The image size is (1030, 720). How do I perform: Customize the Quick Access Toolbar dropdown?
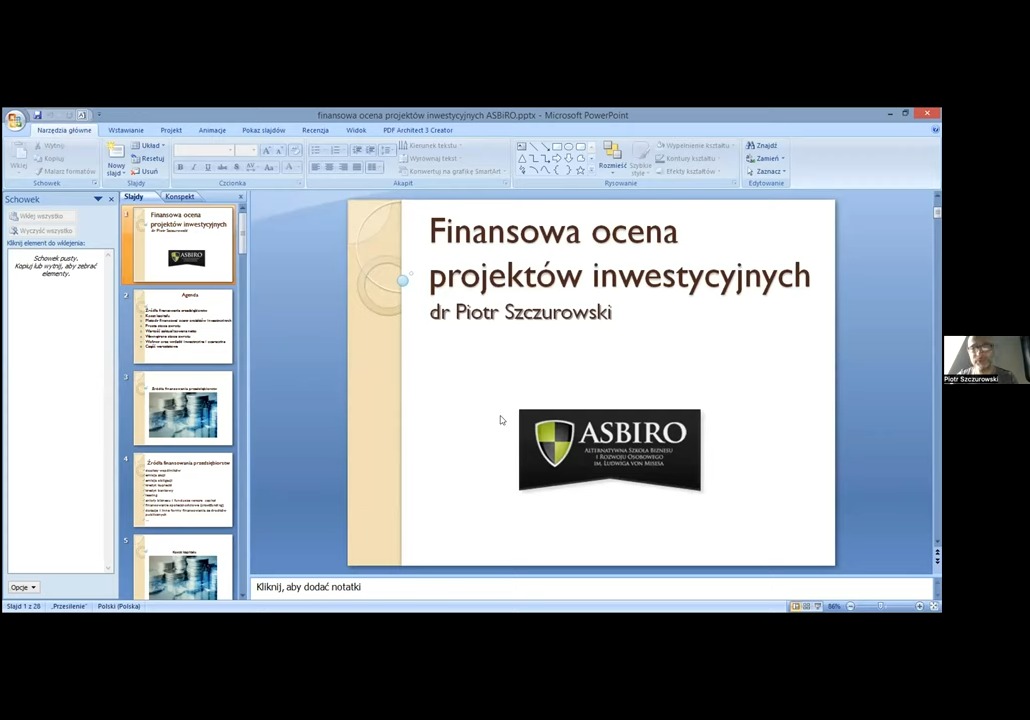click(99, 115)
